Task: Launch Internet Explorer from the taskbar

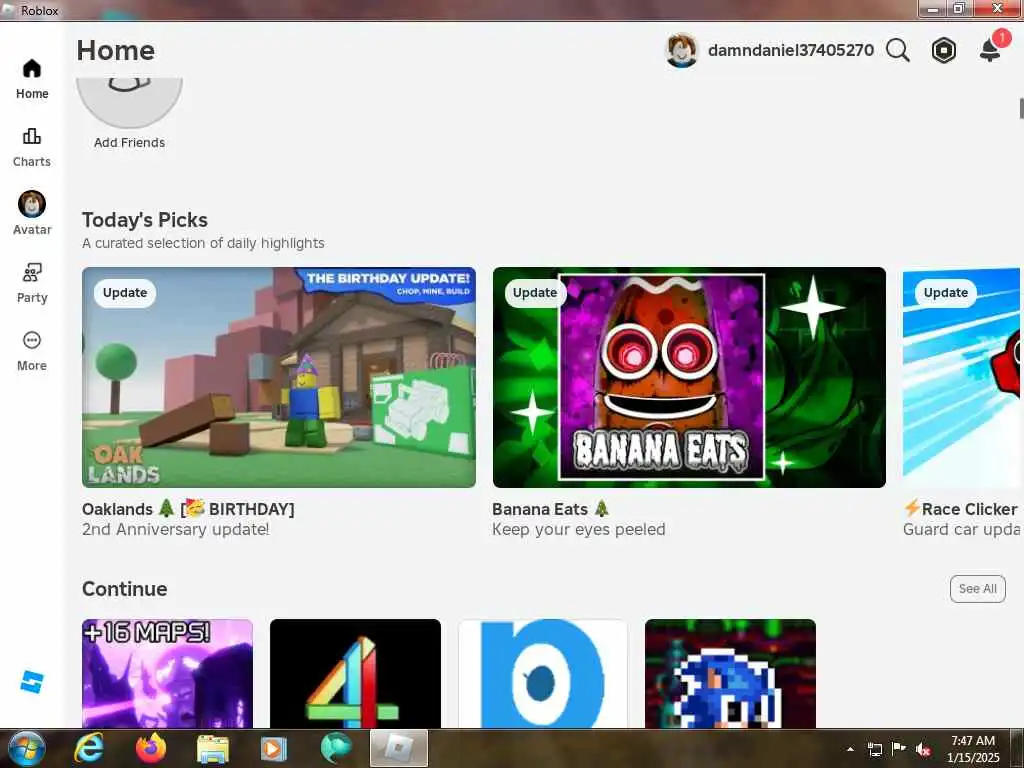Action: click(x=89, y=748)
